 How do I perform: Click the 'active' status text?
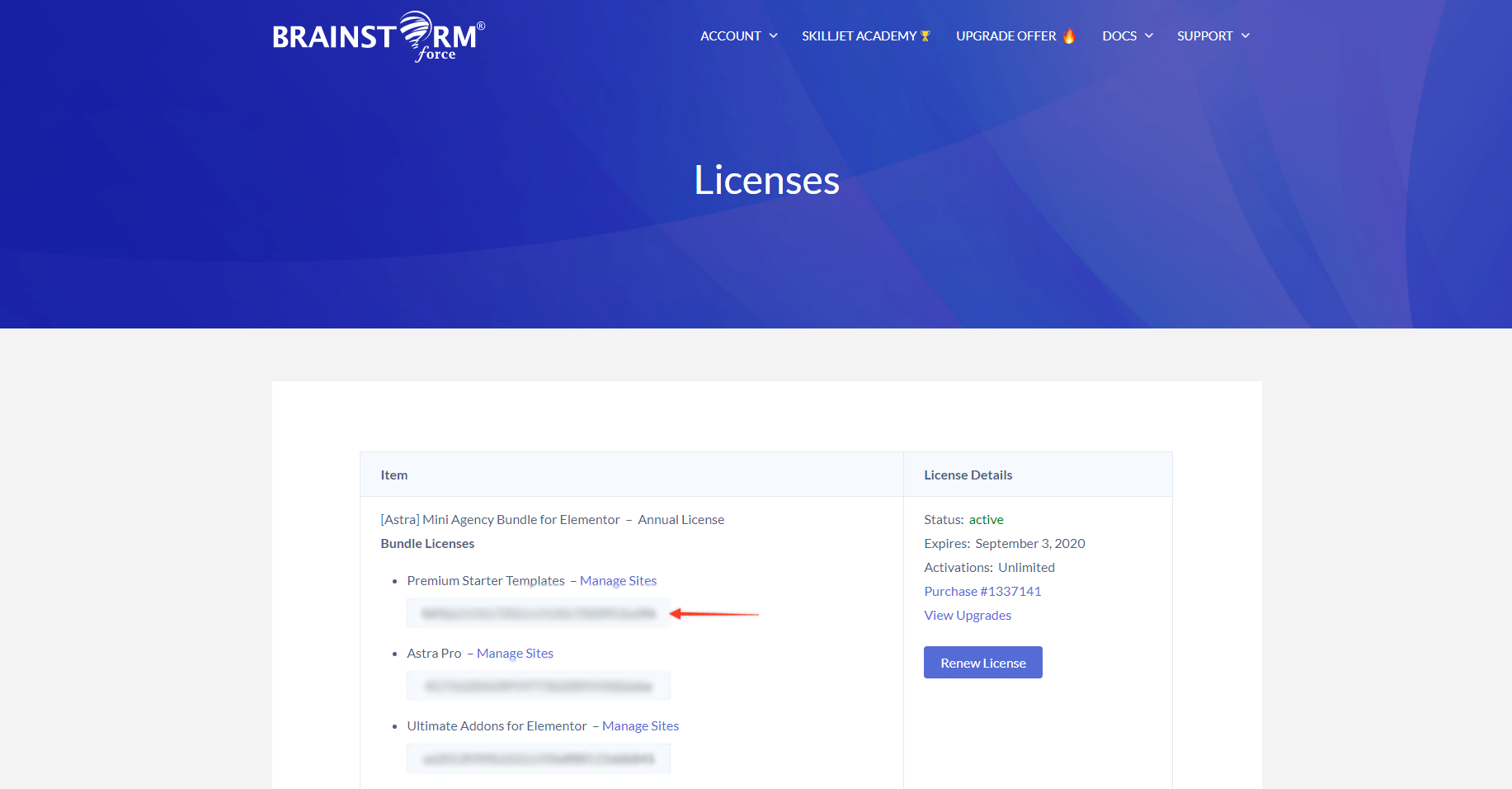pos(986,520)
